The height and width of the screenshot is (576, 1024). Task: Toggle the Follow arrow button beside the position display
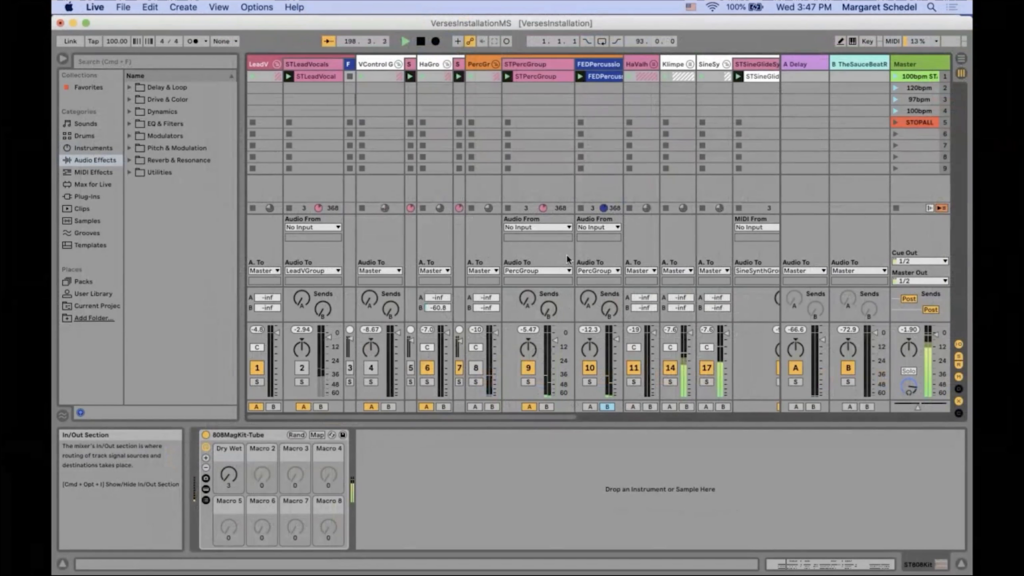[328, 41]
